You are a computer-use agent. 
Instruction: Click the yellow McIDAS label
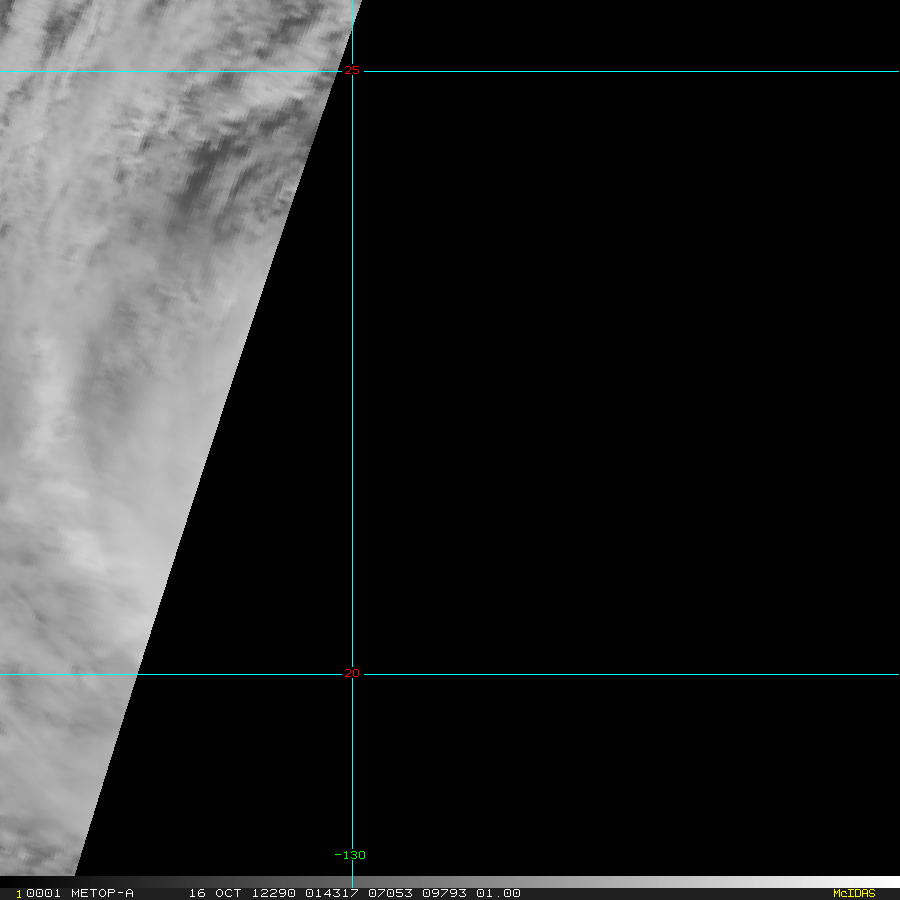(x=853, y=893)
